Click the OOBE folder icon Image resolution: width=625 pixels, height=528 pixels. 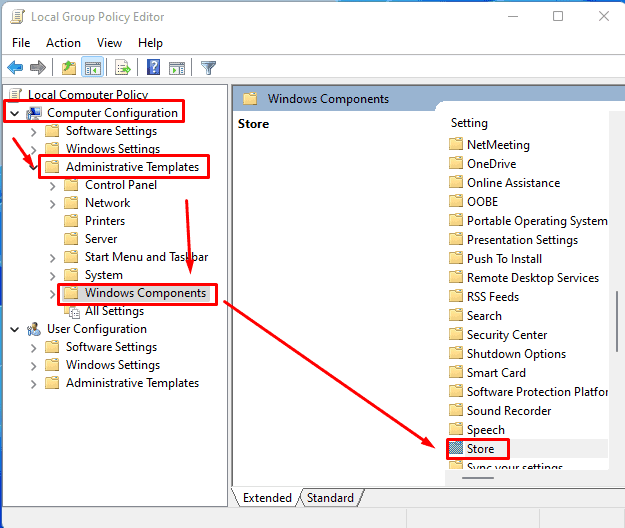(x=456, y=201)
